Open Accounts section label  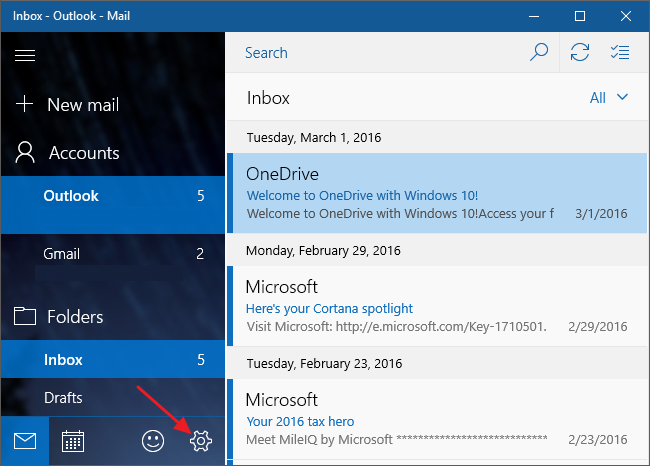pos(84,153)
